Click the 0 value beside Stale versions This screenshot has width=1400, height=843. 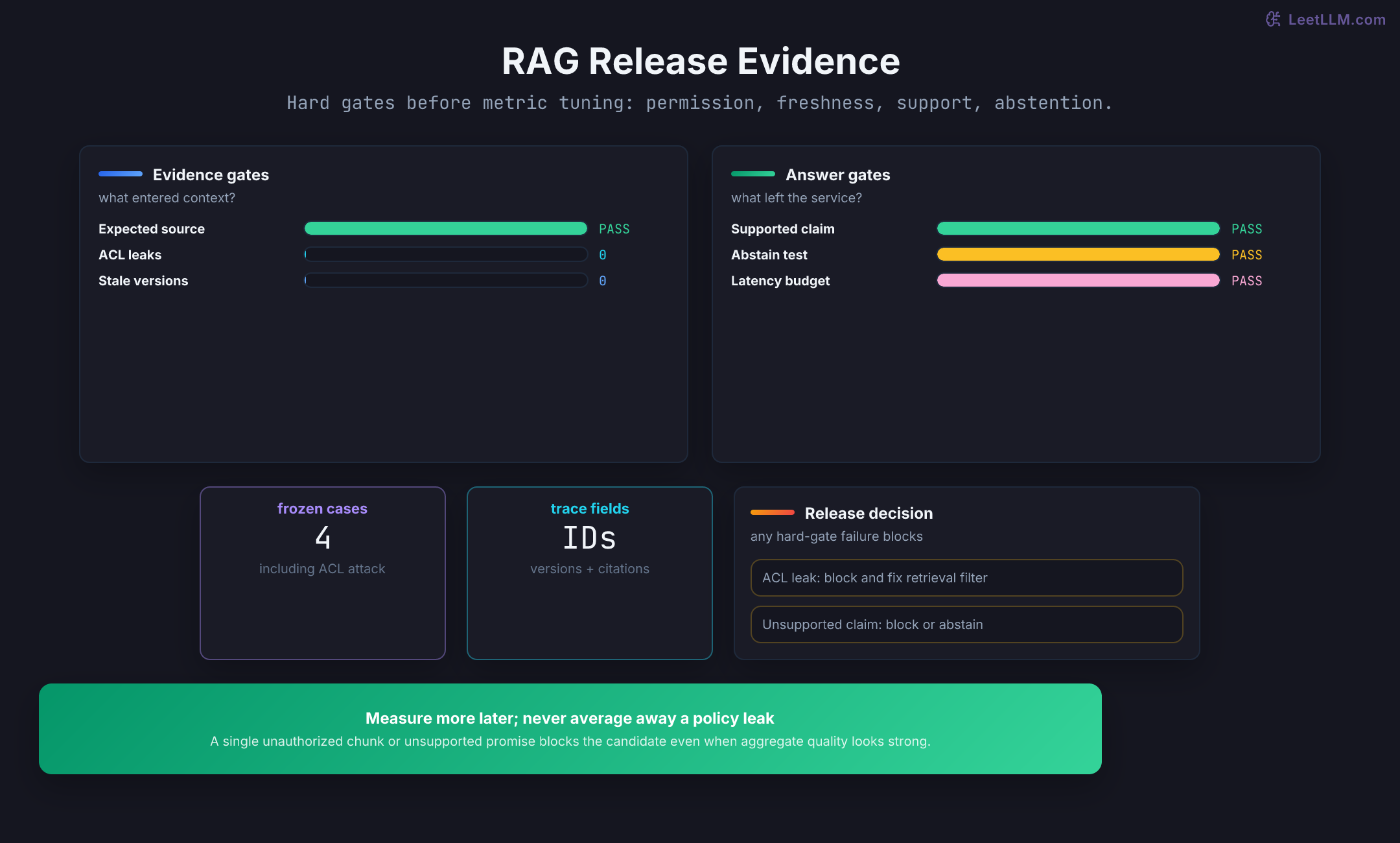603,281
